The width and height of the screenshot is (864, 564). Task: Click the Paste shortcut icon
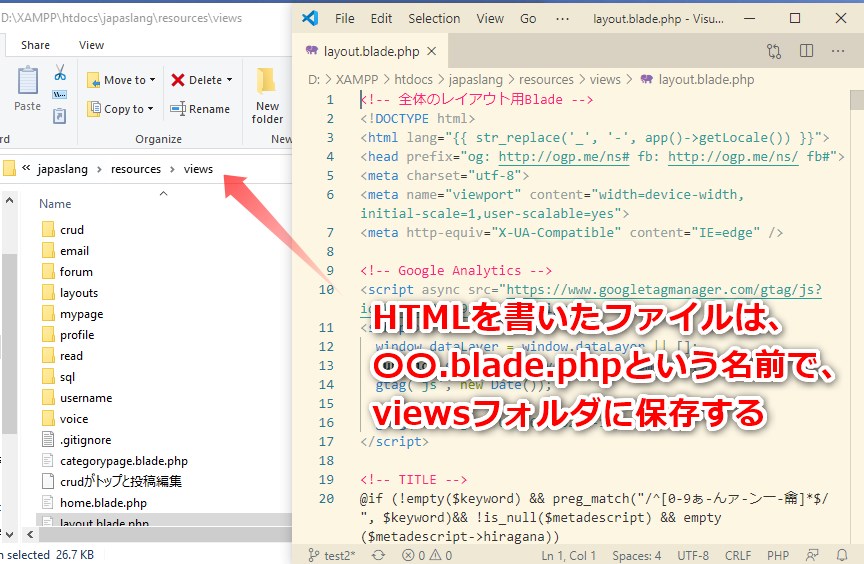tap(60, 116)
